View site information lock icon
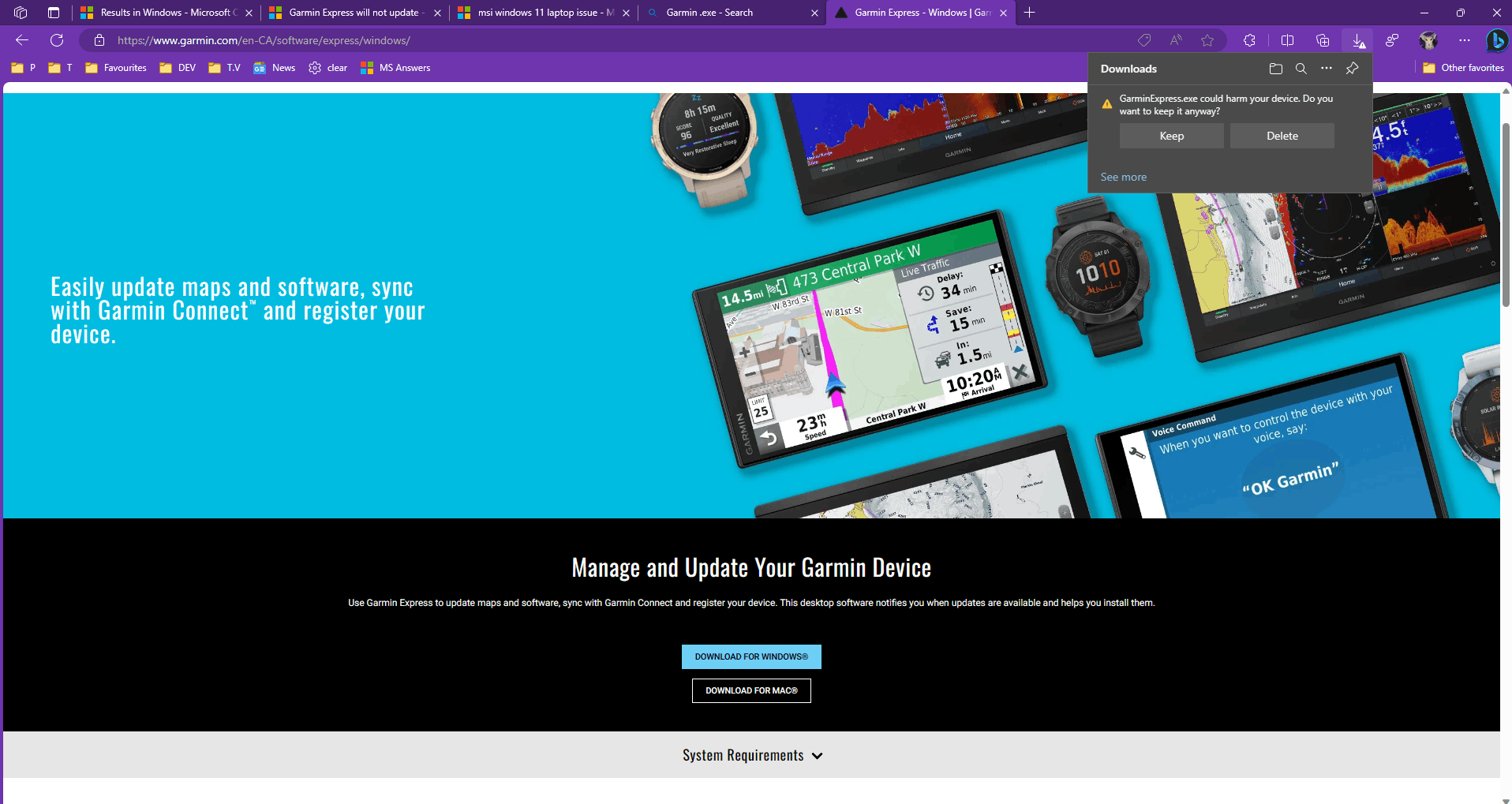 [x=99, y=40]
